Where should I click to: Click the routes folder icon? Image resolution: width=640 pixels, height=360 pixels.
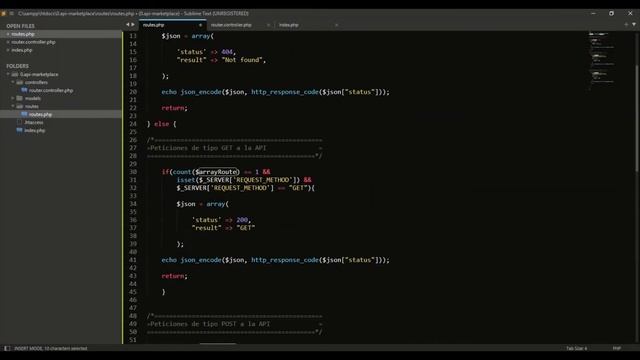(x=20, y=106)
